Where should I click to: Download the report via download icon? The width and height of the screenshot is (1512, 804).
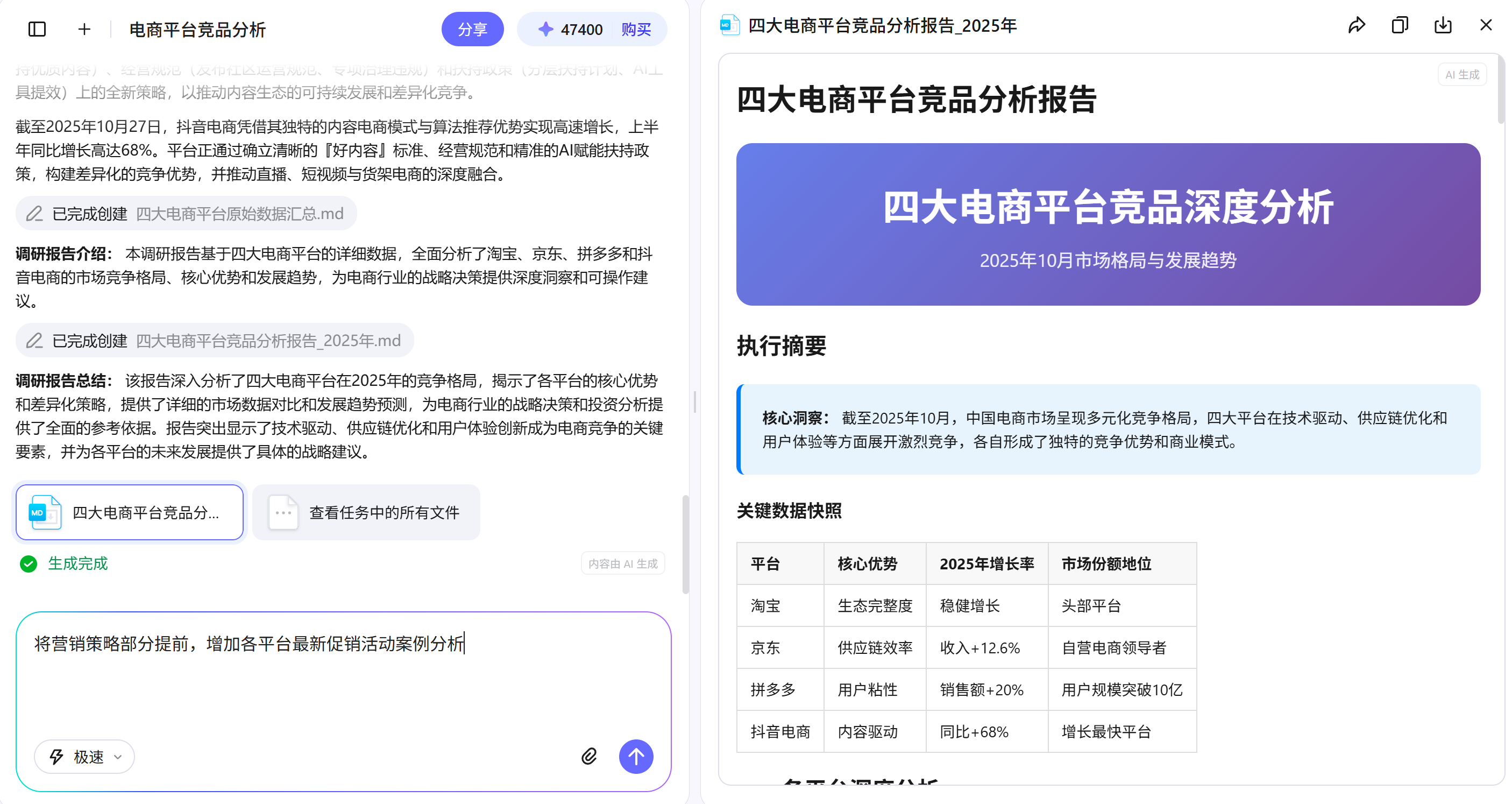click(1443, 25)
